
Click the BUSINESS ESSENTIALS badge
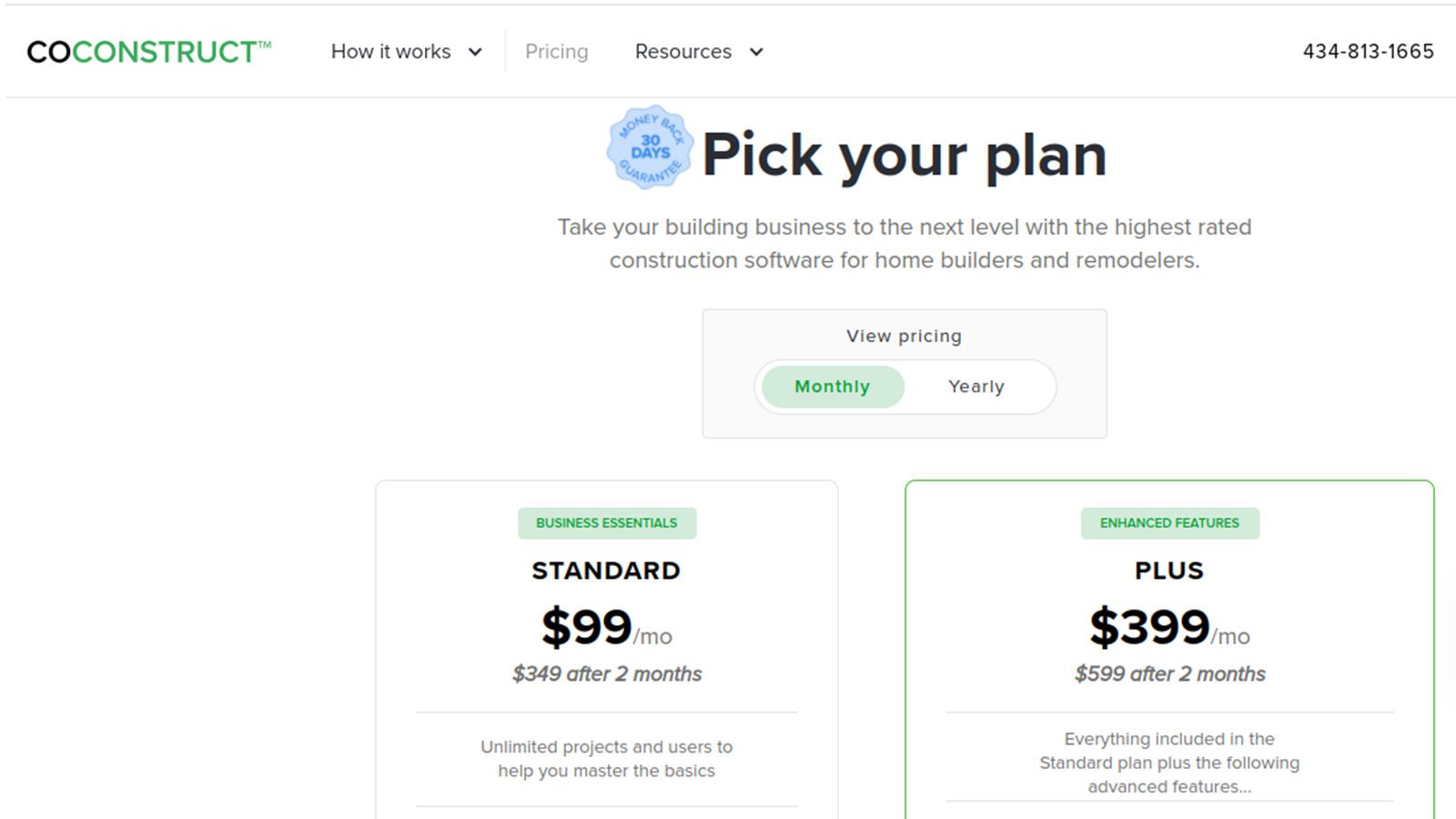[x=606, y=522]
